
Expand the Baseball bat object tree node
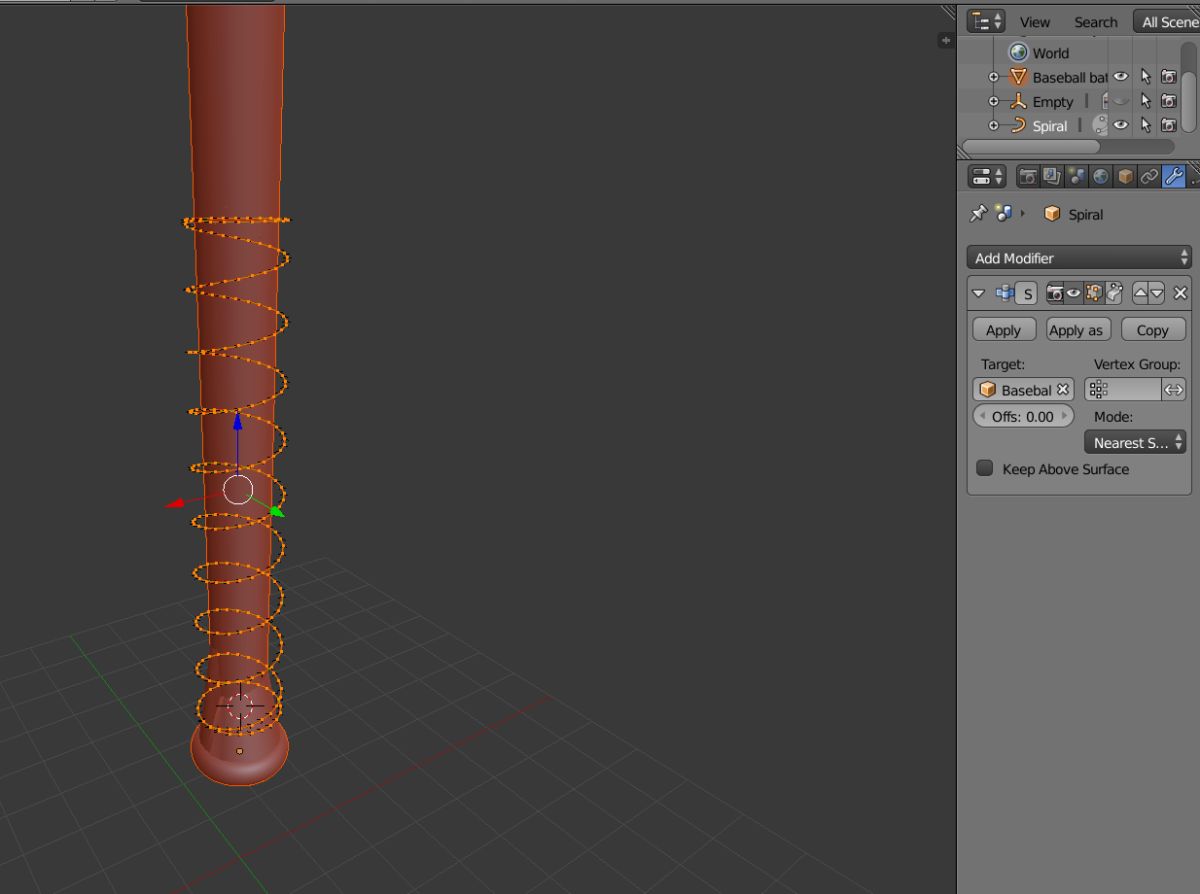(994, 77)
